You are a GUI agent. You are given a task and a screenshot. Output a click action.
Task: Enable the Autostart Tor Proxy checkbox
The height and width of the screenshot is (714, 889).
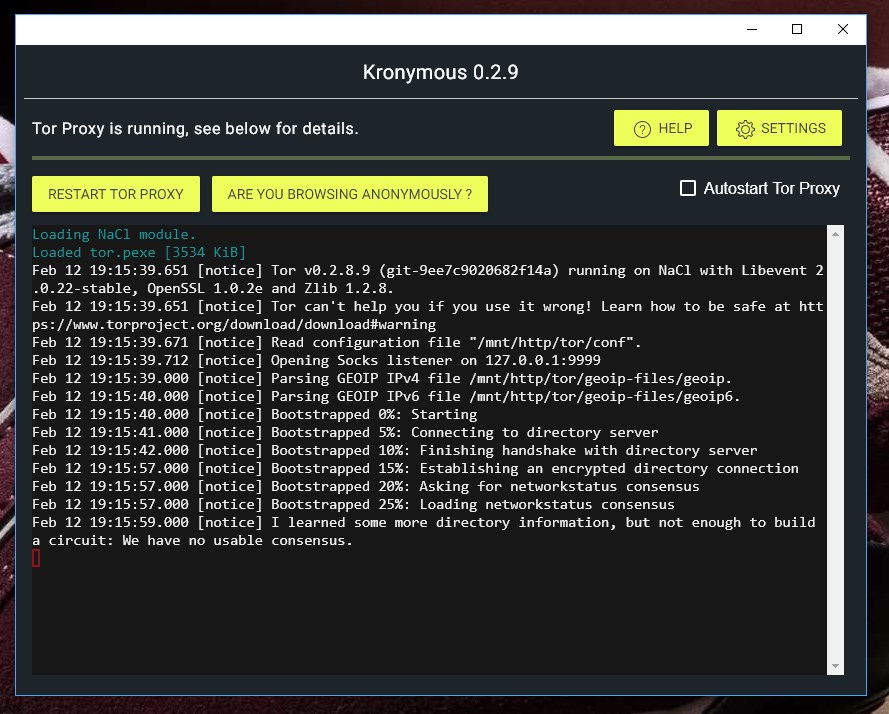coord(688,188)
